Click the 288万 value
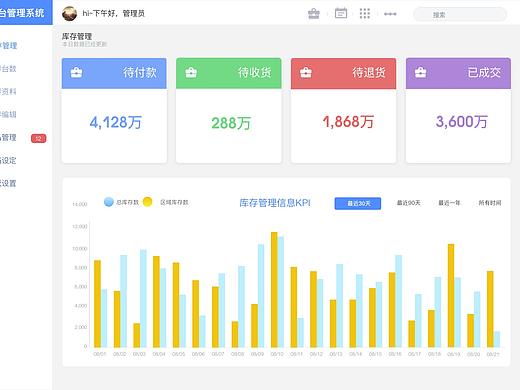 click(x=231, y=123)
